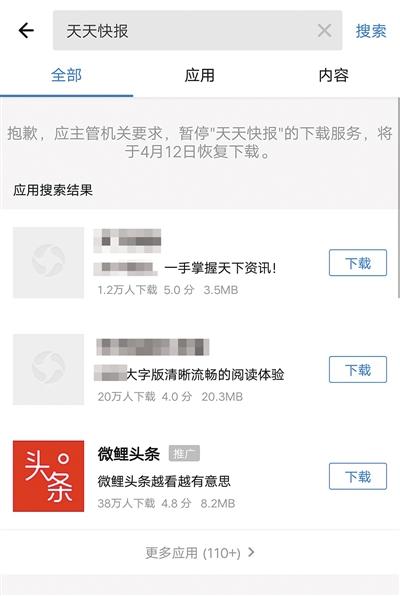Viewport: 400px width, 596px height.
Task: Open the 微鲤头条 app title
Action: point(129,454)
